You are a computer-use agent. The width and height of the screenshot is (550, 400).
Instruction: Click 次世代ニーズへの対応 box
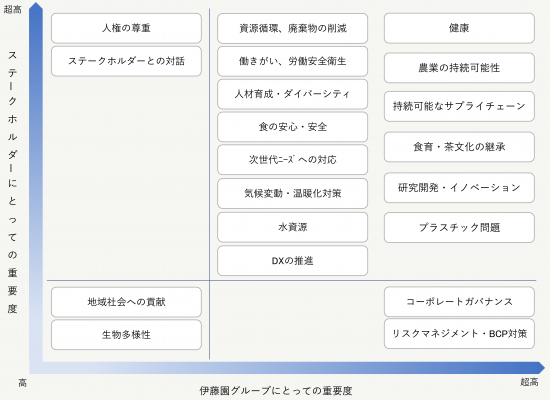[293, 160]
